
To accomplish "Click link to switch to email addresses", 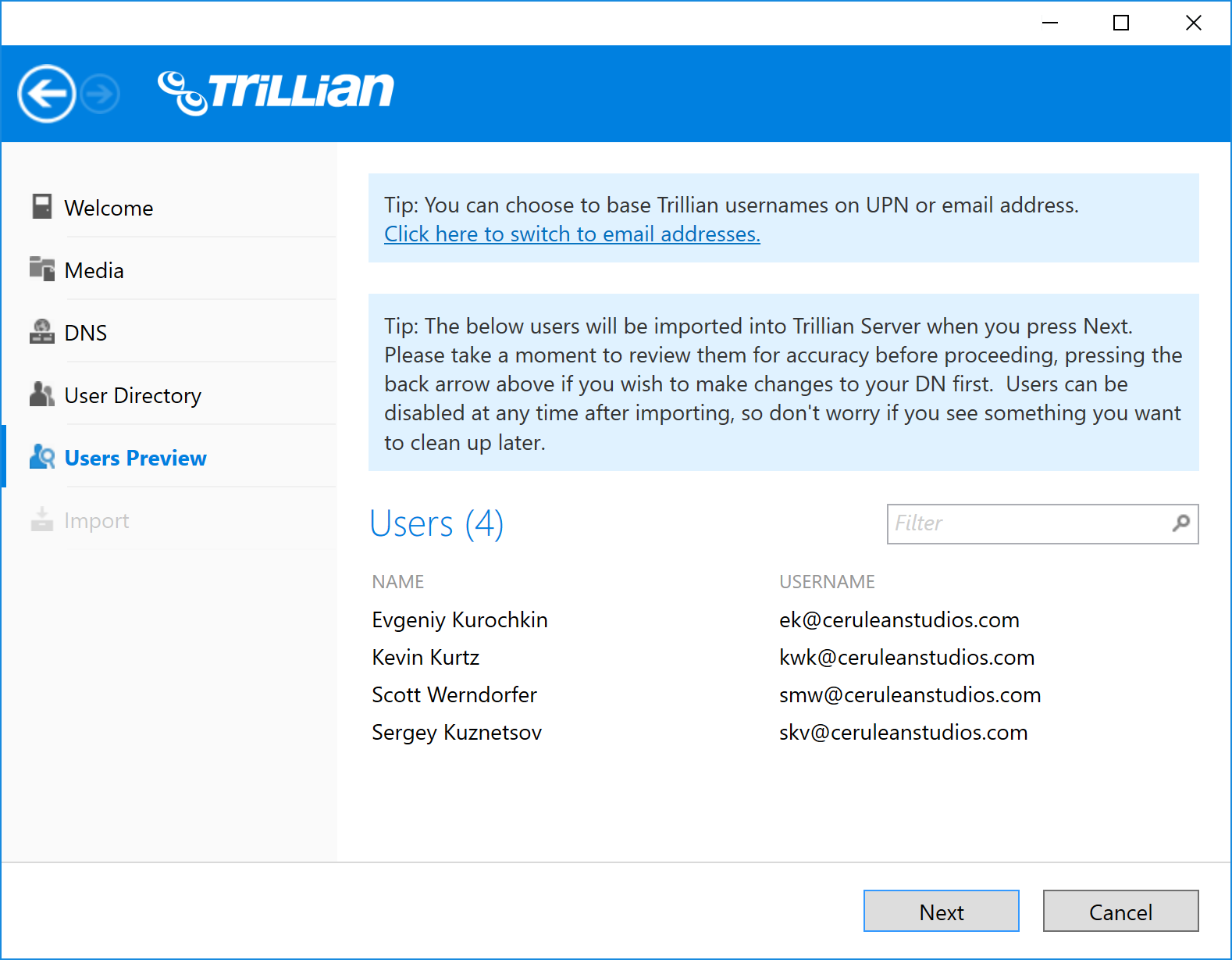I will [572, 234].
